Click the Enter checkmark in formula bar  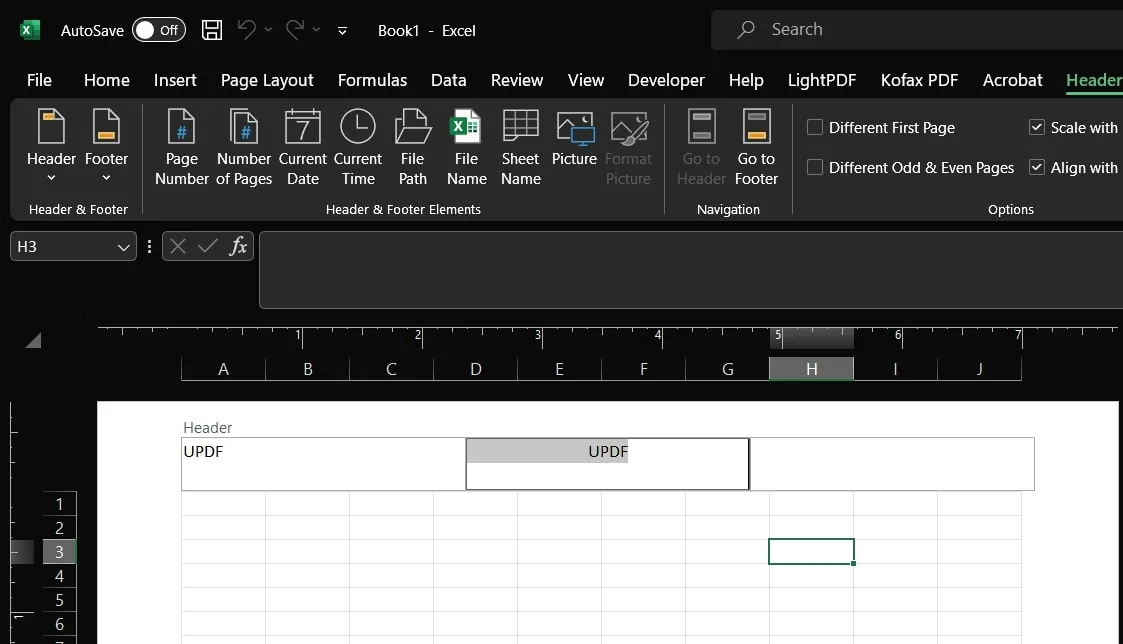[x=208, y=246]
